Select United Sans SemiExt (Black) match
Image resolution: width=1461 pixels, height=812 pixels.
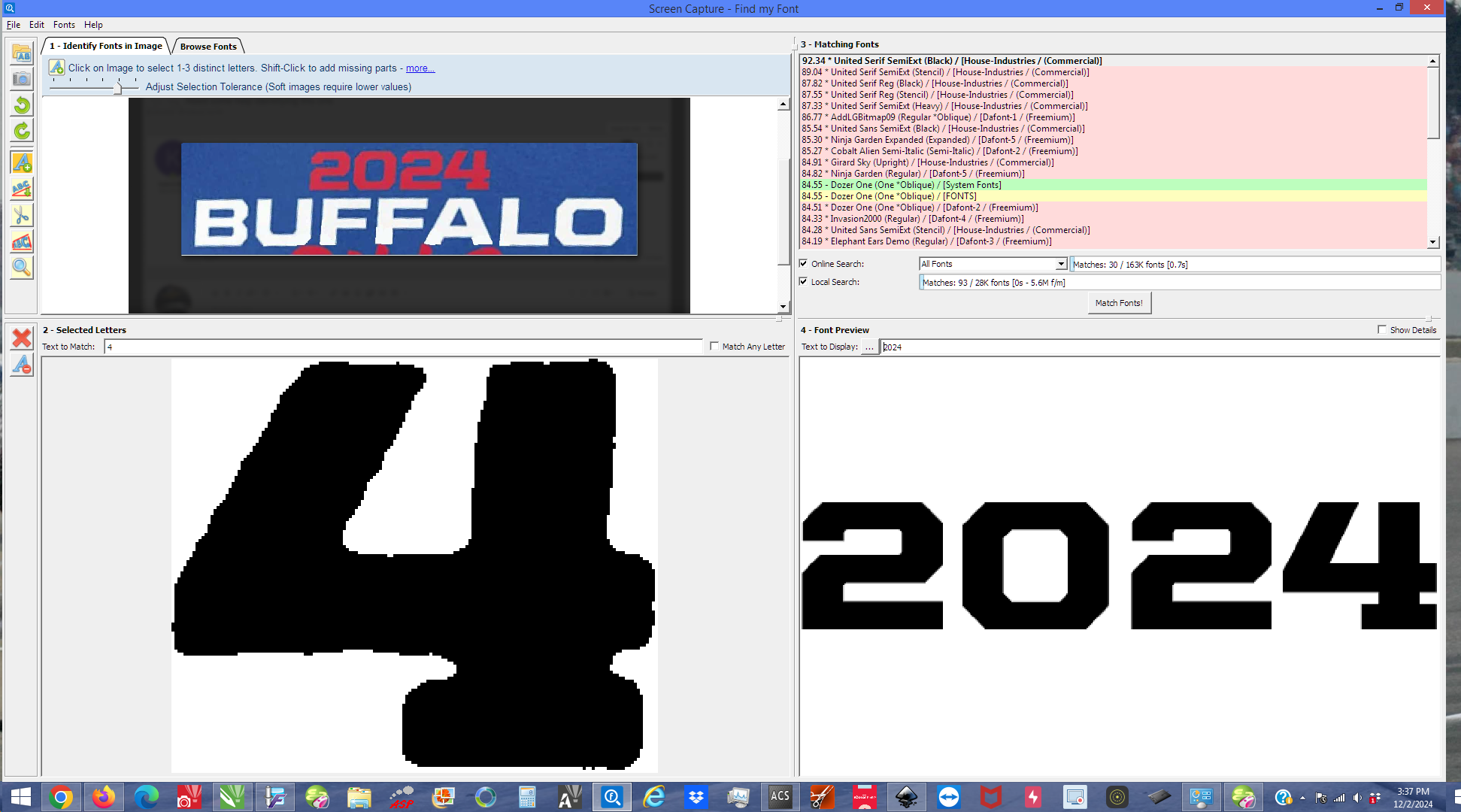[1114, 129]
